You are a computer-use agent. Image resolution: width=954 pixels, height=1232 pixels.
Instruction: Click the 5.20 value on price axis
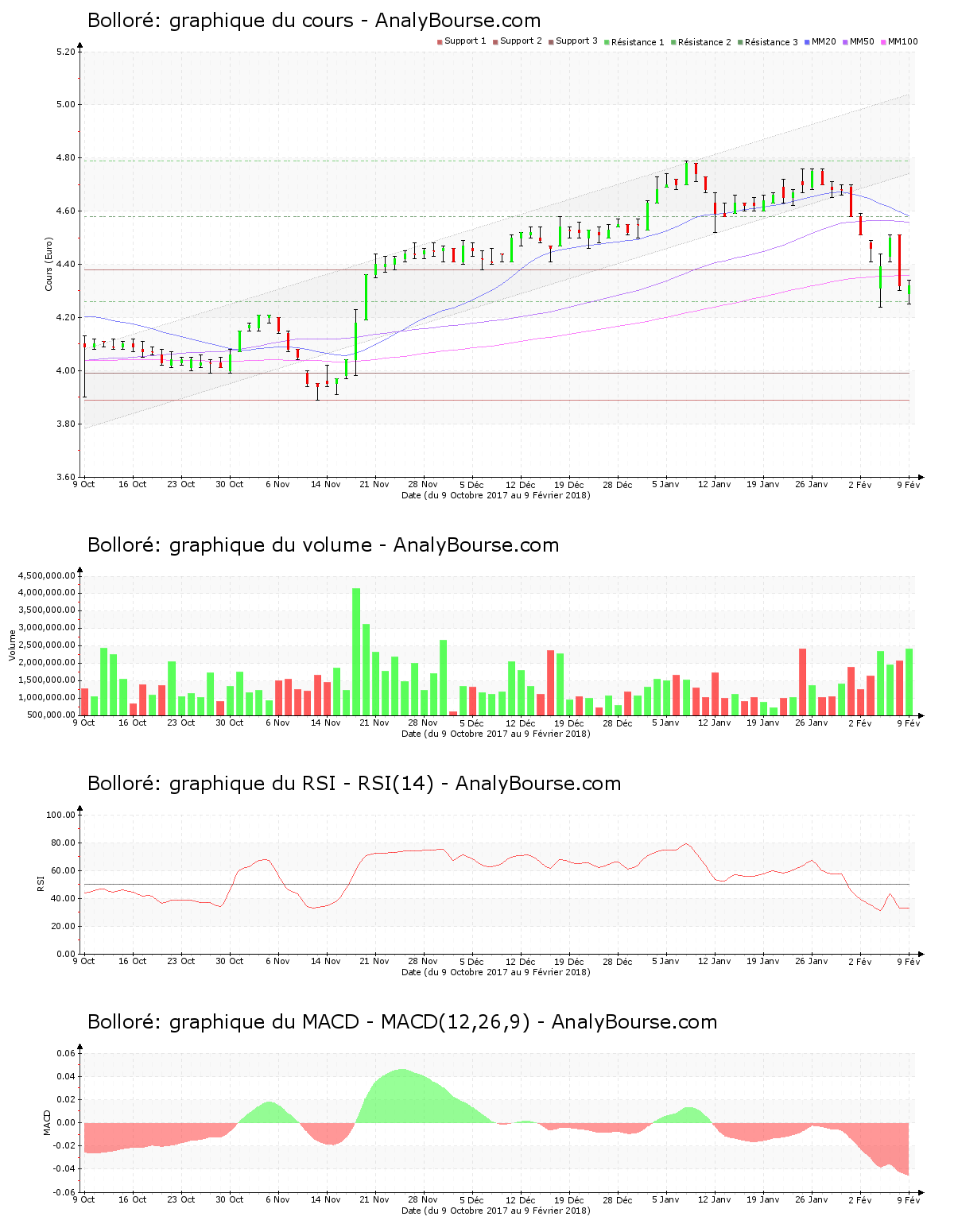[x=66, y=52]
